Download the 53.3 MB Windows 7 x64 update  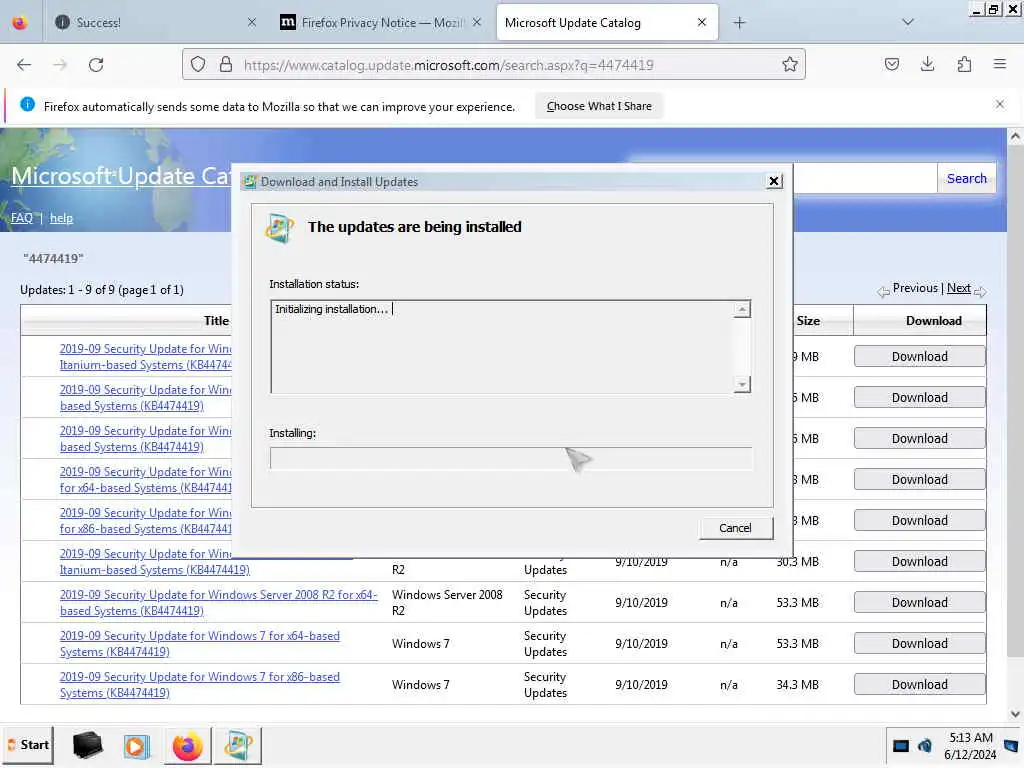(x=920, y=643)
